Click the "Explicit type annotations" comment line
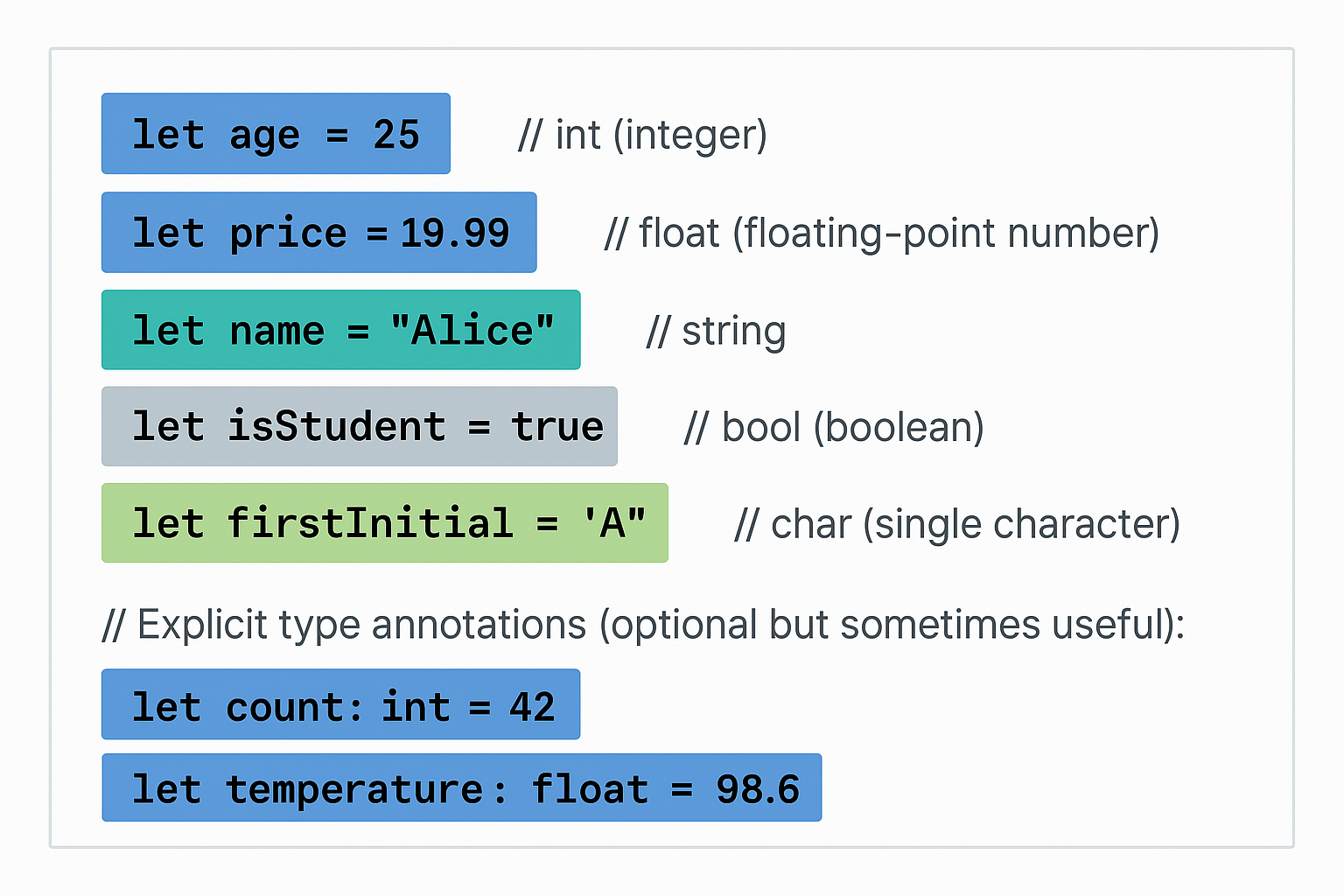 coord(643,625)
